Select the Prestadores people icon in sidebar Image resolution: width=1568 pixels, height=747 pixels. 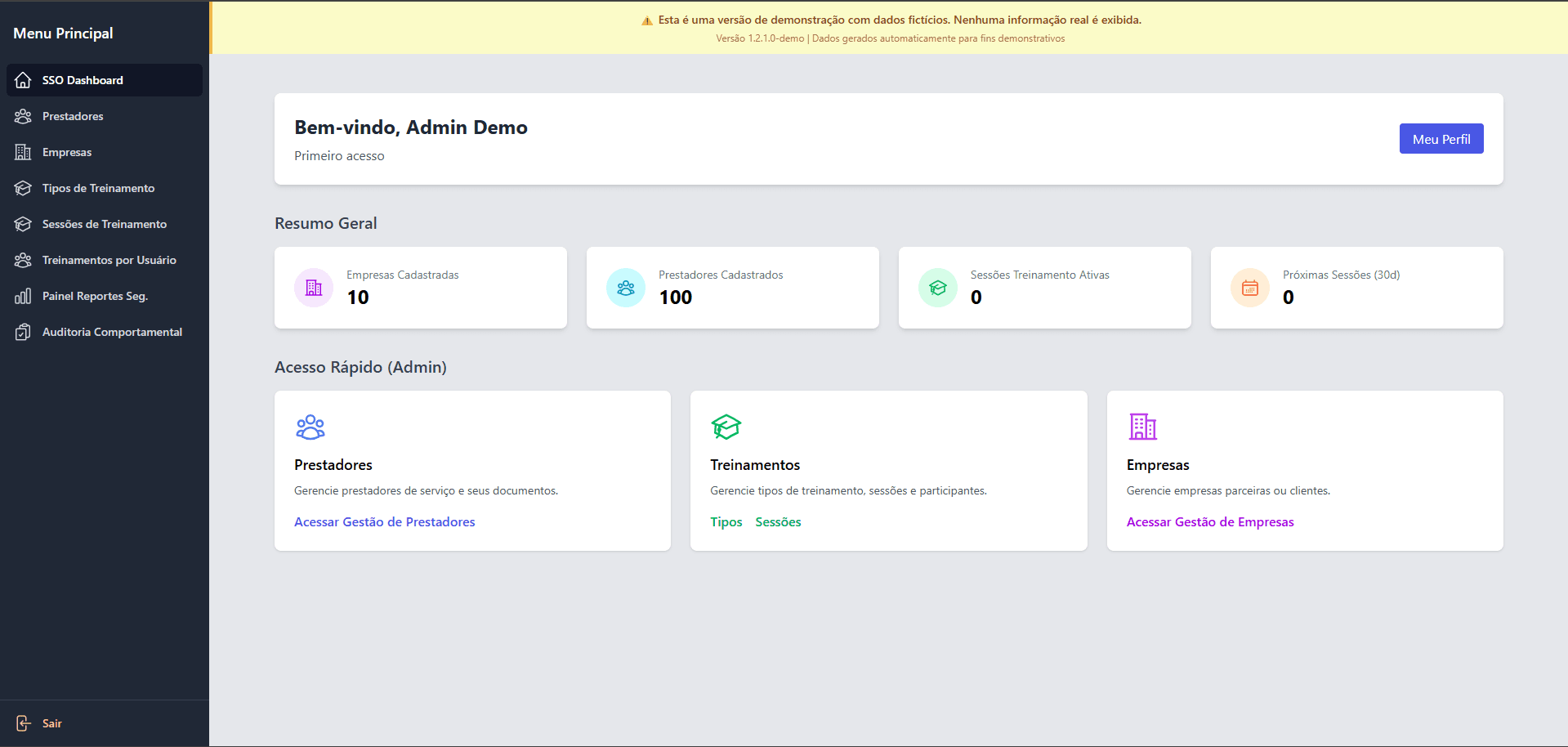(x=23, y=115)
